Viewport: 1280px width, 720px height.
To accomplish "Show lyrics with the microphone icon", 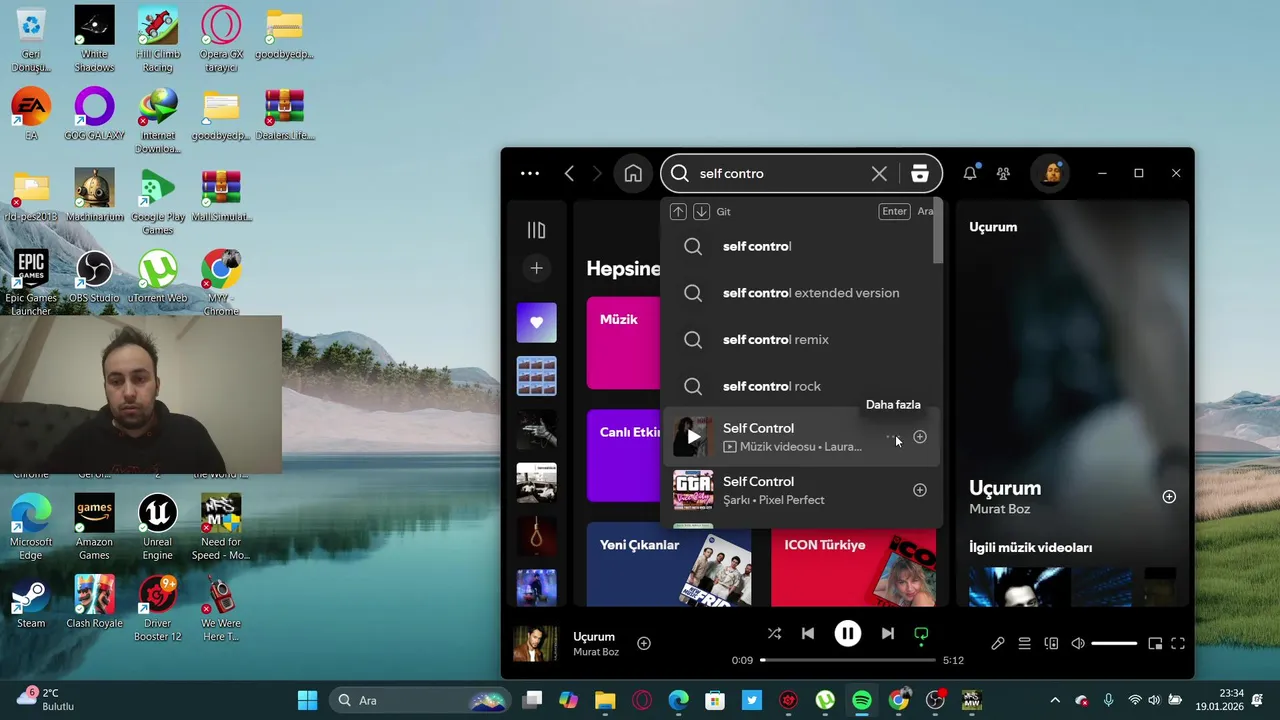I will pos(997,643).
